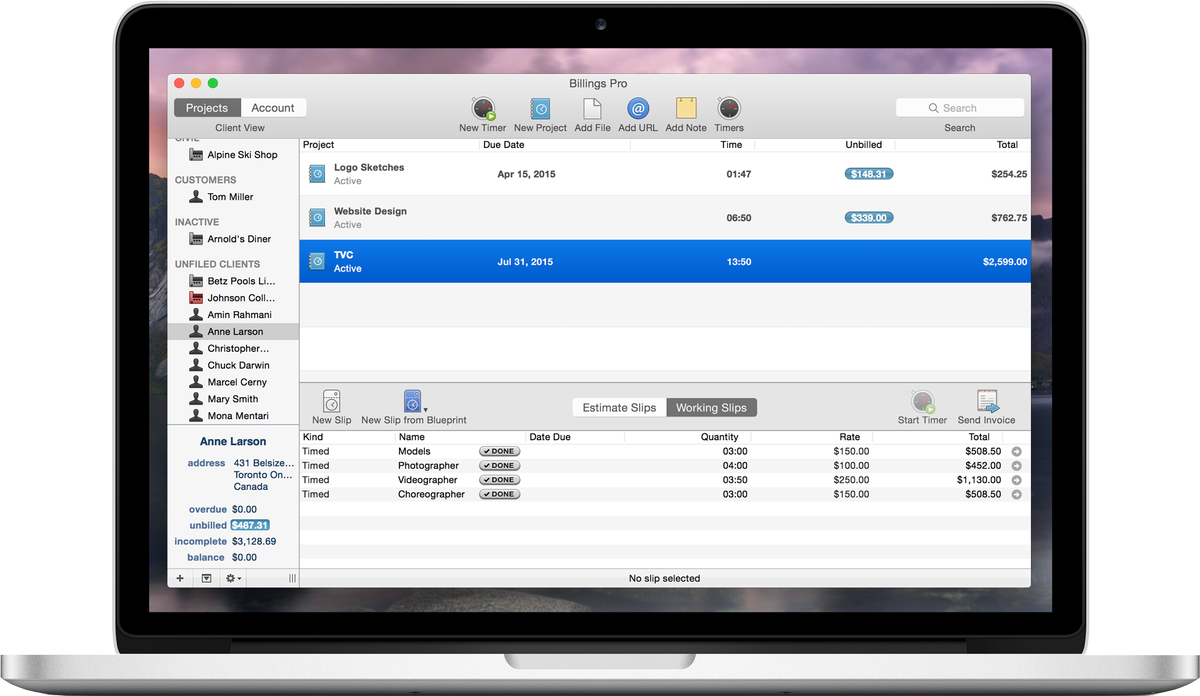Open details arrow for Videographer slip
The width and height of the screenshot is (1200, 696).
(1017, 480)
